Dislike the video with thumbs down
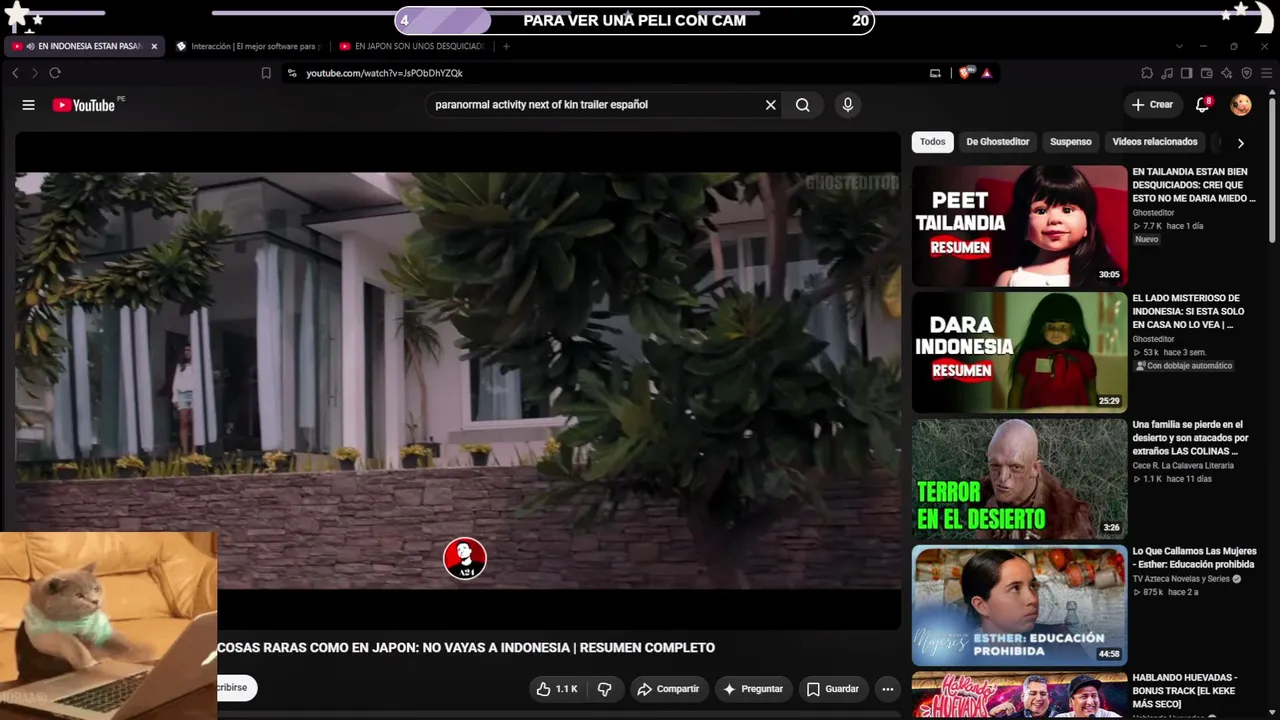This screenshot has width=1280, height=720. [x=604, y=689]
